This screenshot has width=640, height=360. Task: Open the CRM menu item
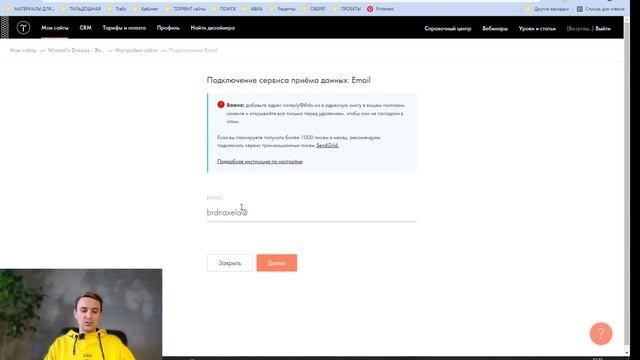85,28
